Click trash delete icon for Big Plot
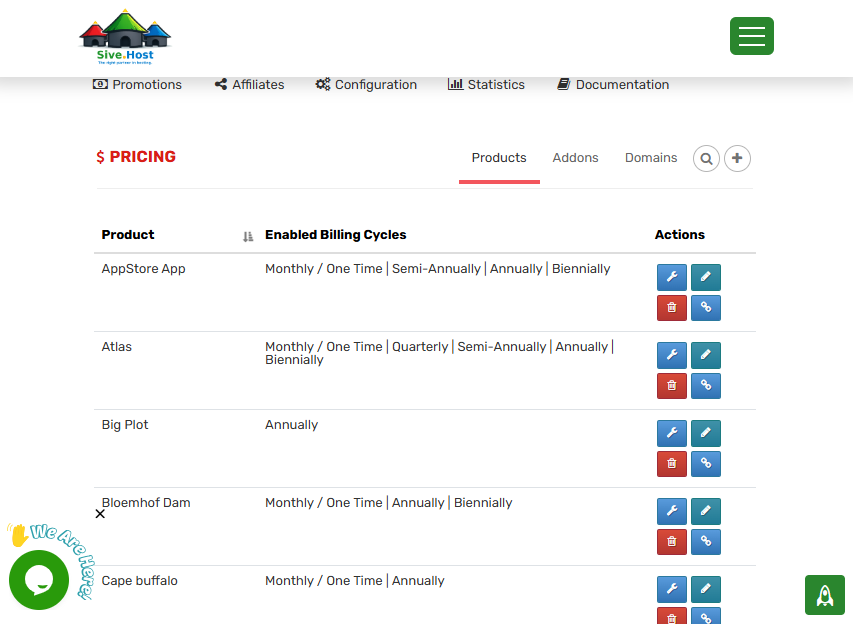The height and width of the screenshot is (624, 853). pos(672,464)
